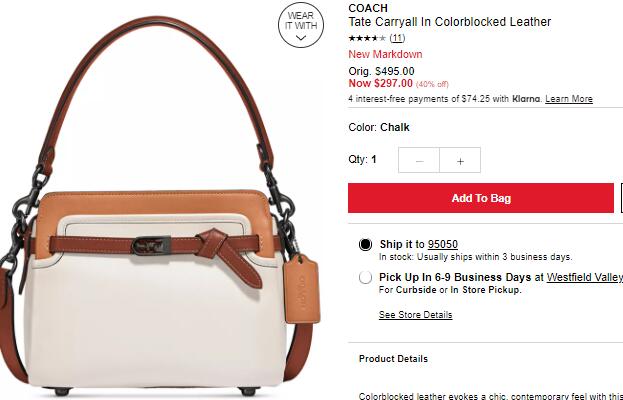
Task: Click See Store Details link
Action: [x=415, y=315]
